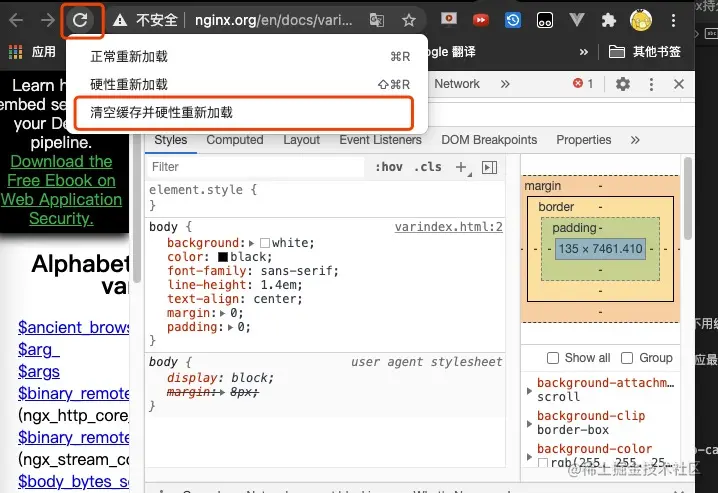Click the display: block declaration text

tap(220, 378)
